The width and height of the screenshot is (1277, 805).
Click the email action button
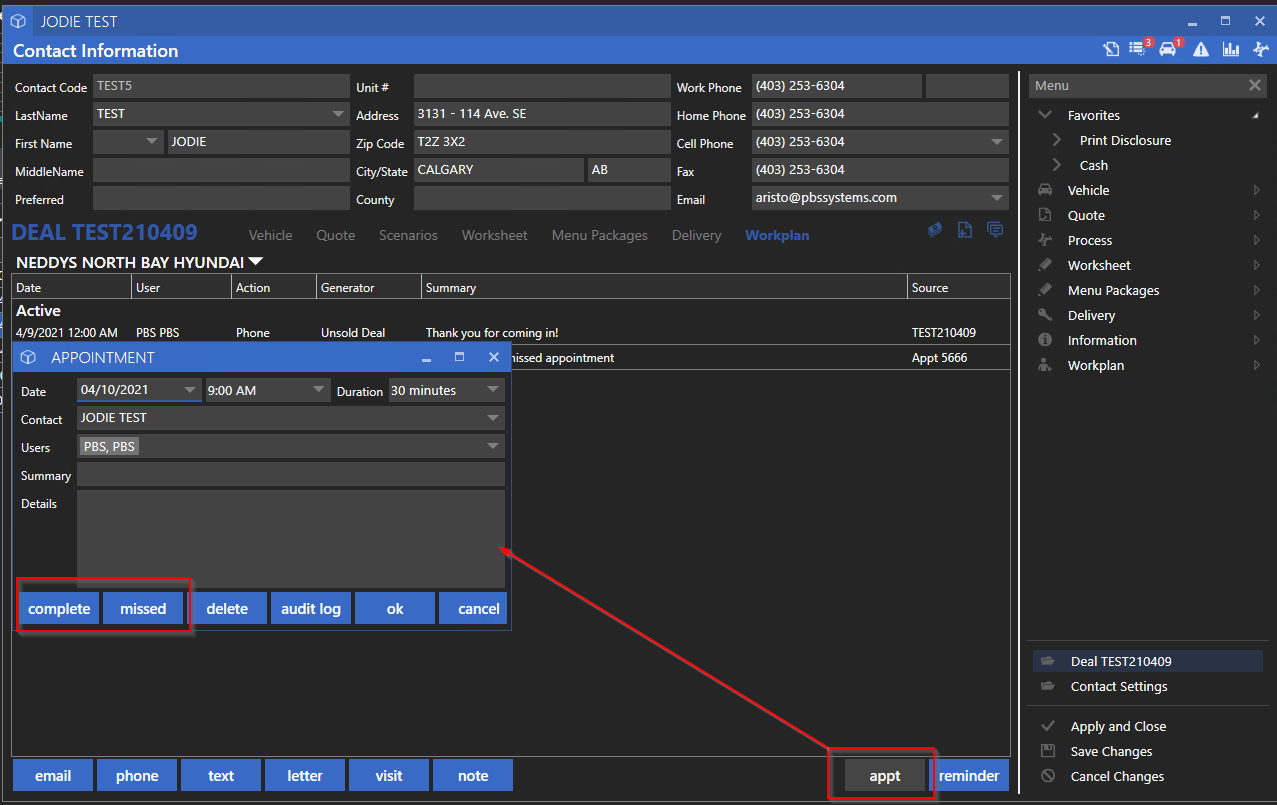coord(53,775)
